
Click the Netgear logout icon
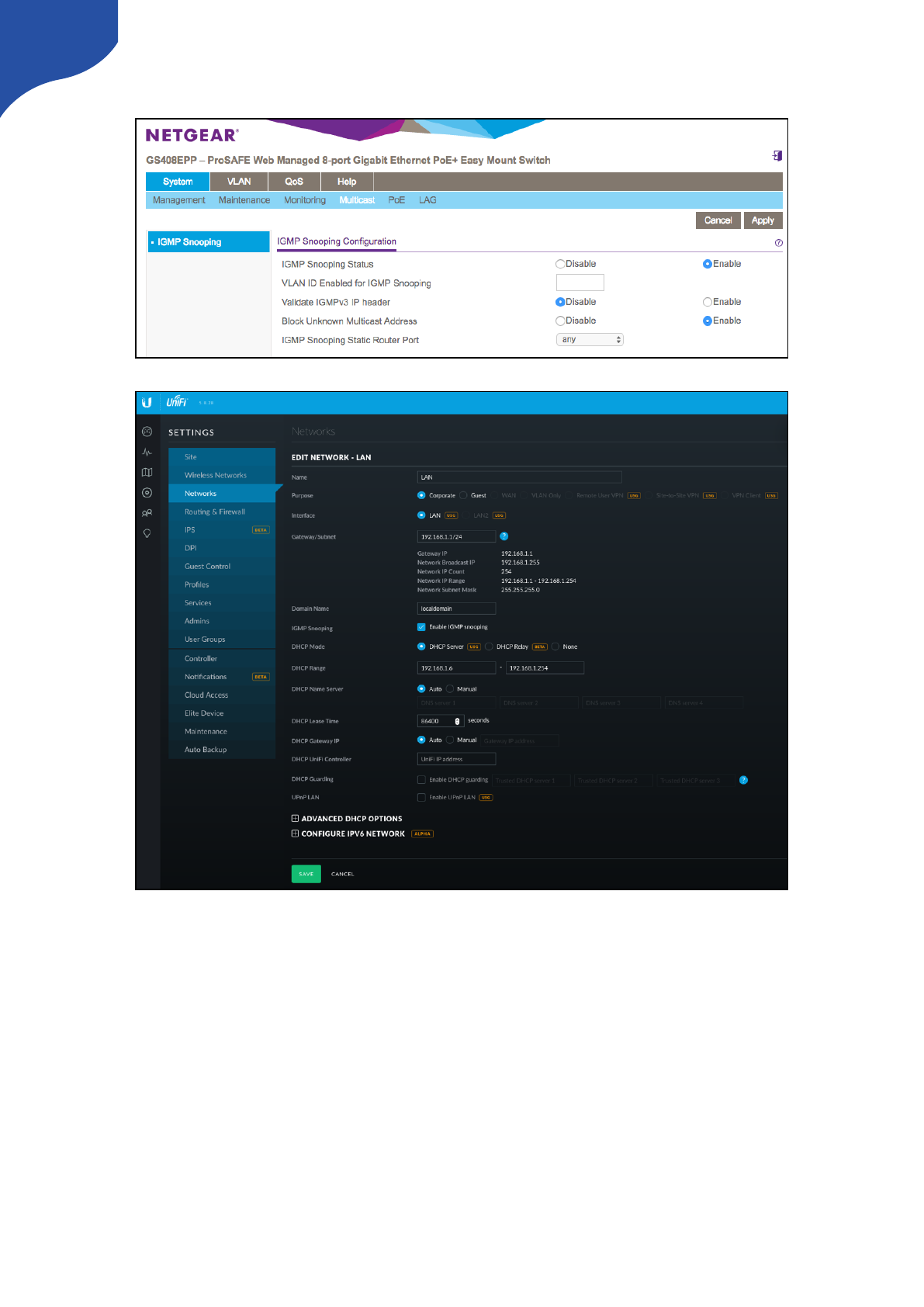(x=777, y=156)
